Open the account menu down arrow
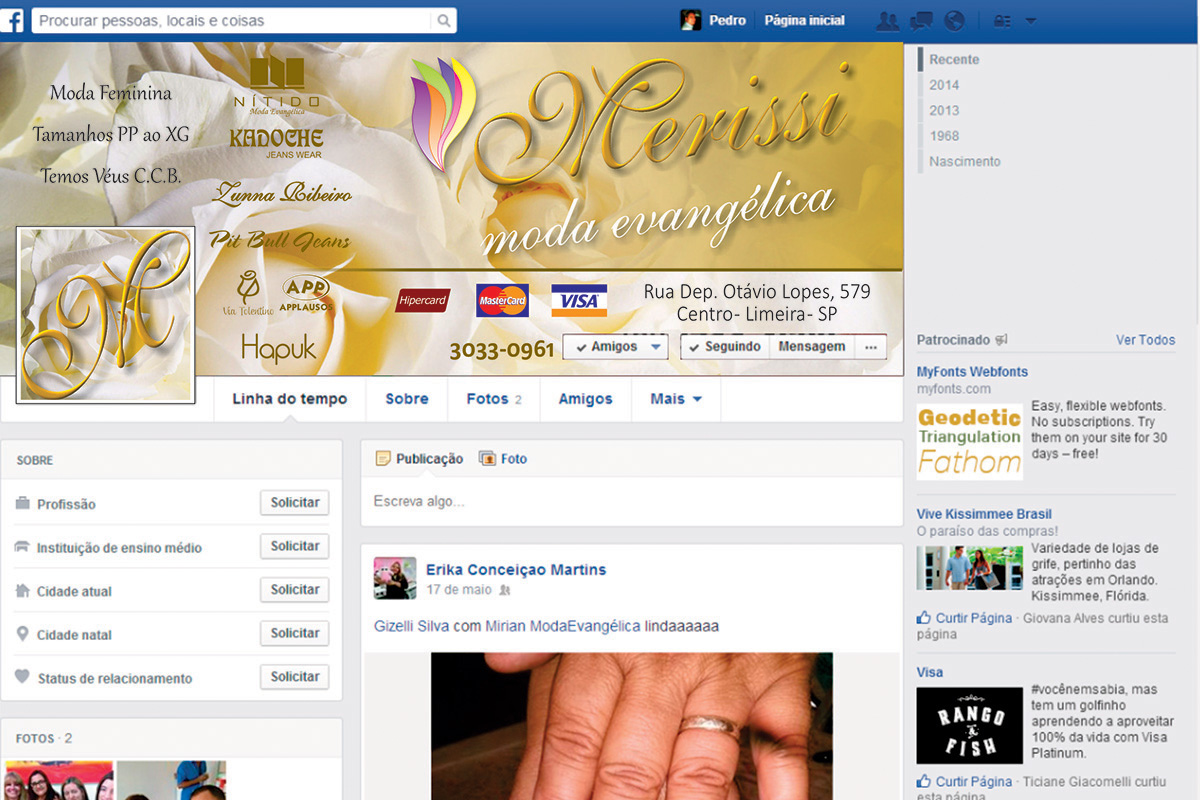The image size is (1200, 800). click(x=1031, y=21)
